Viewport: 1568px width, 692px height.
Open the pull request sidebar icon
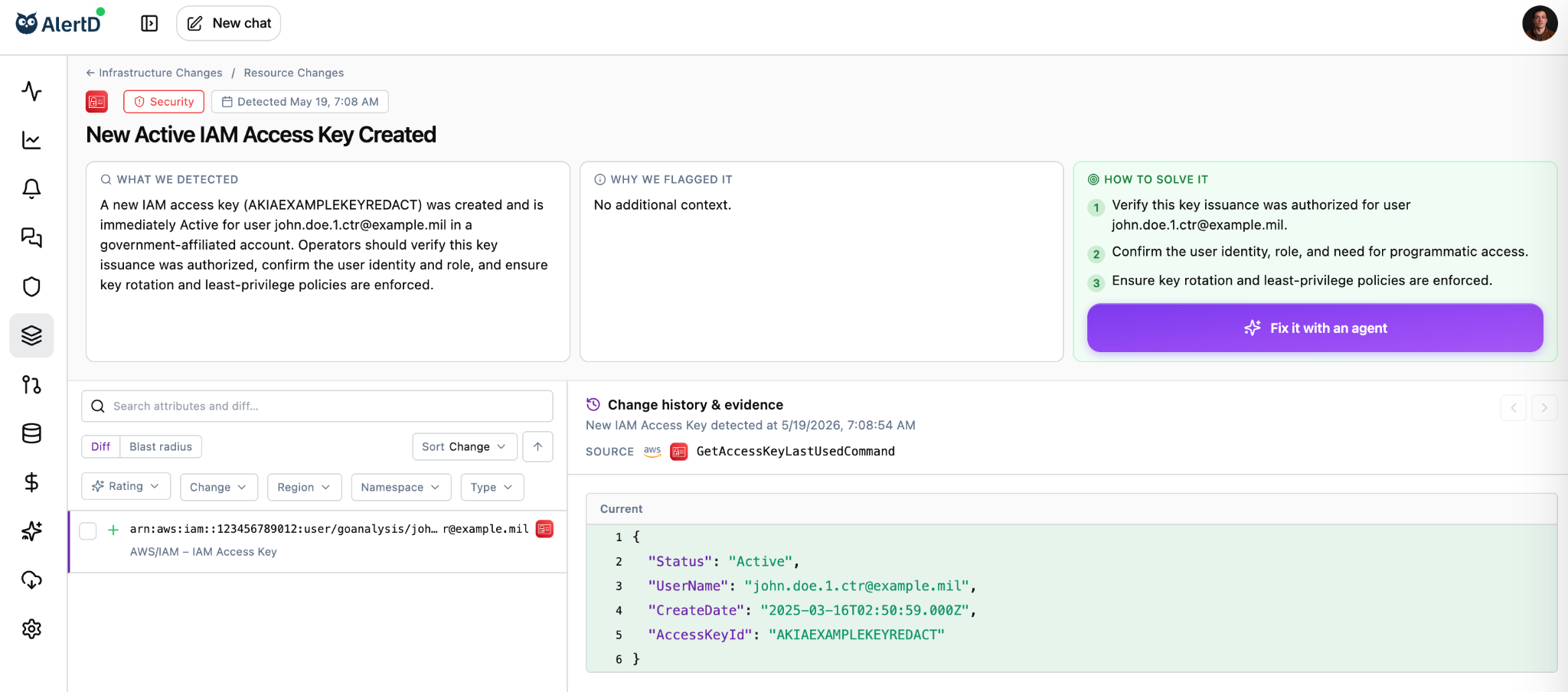pos(31,384)
